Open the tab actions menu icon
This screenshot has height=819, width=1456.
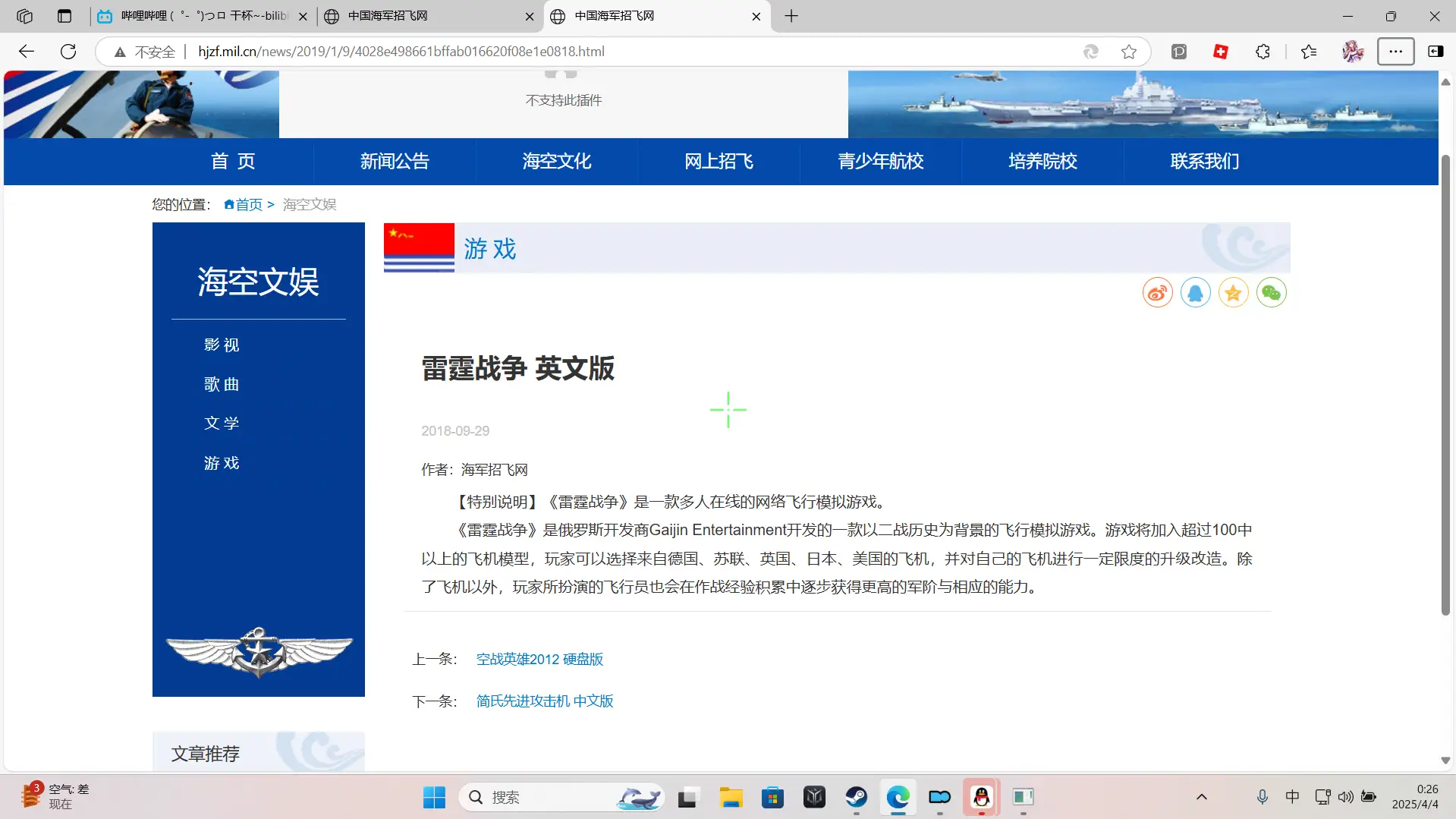[x=64, y=16]
